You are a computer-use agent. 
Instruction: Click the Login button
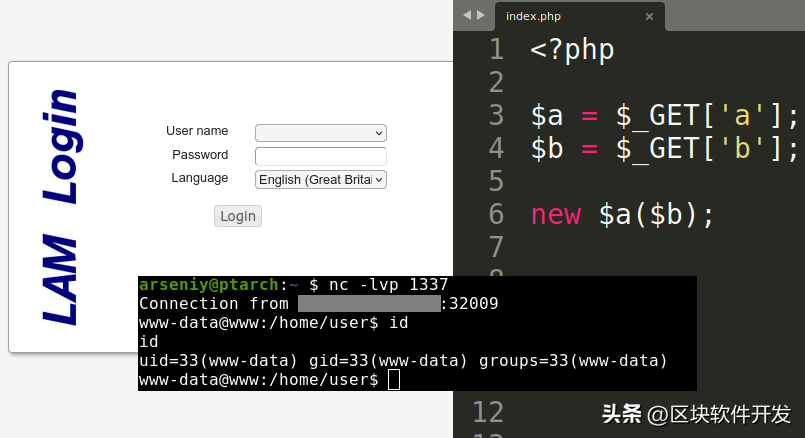click(x=238, y=216)
